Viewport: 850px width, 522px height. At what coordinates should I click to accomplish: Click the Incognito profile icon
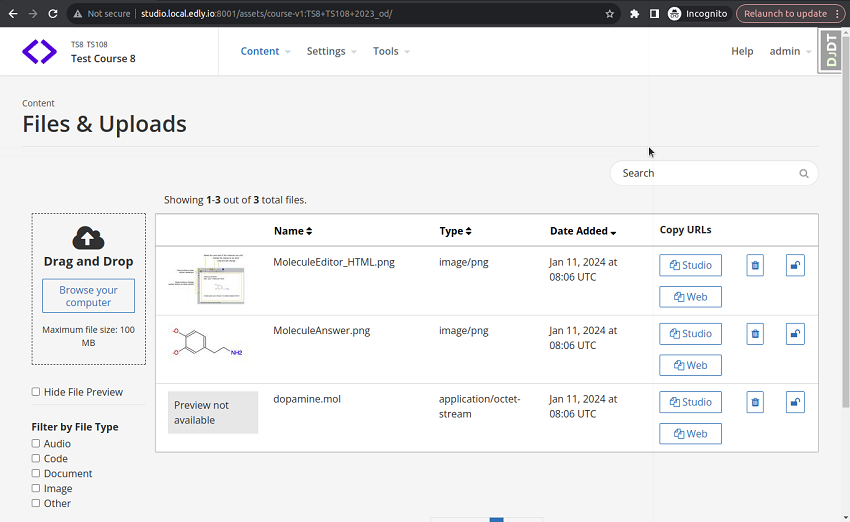tap(674, 14)
